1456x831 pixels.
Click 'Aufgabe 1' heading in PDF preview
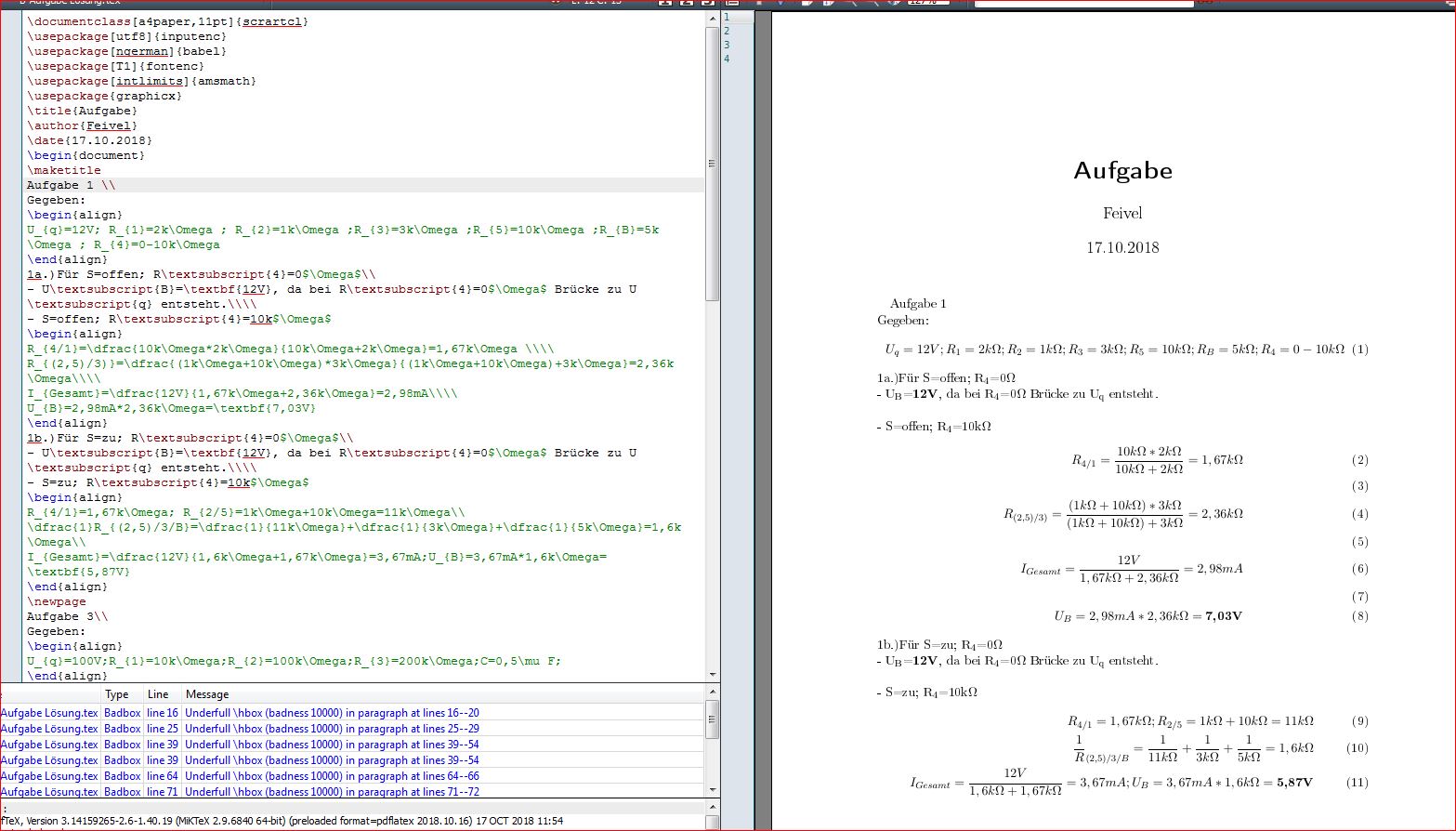pos(918,303)
